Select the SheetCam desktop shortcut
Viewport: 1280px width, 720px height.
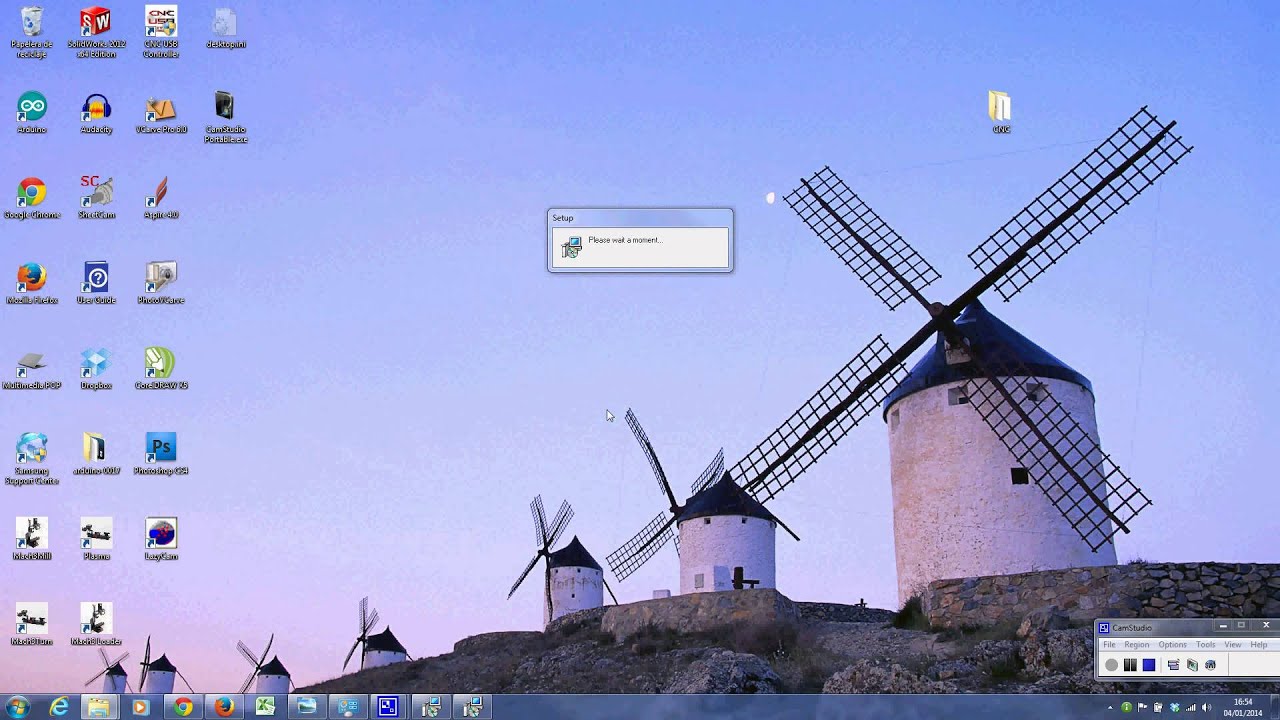coord(96,198)
